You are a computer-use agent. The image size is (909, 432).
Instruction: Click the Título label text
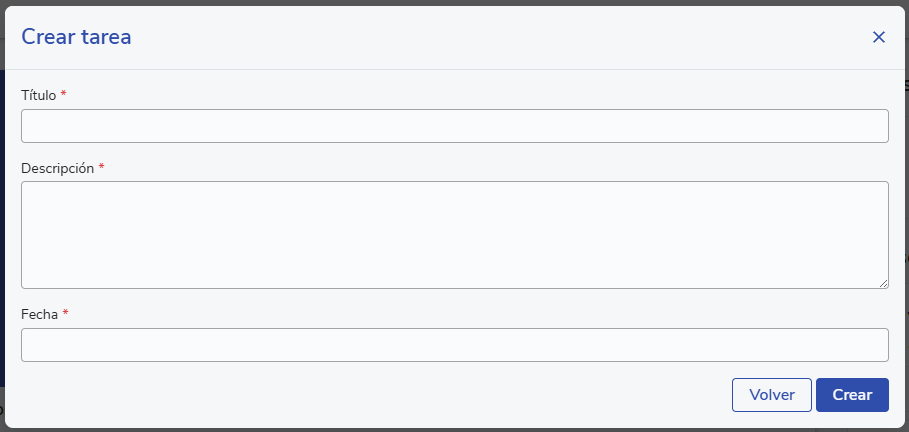pyautogui.click(x=39, y=95)
